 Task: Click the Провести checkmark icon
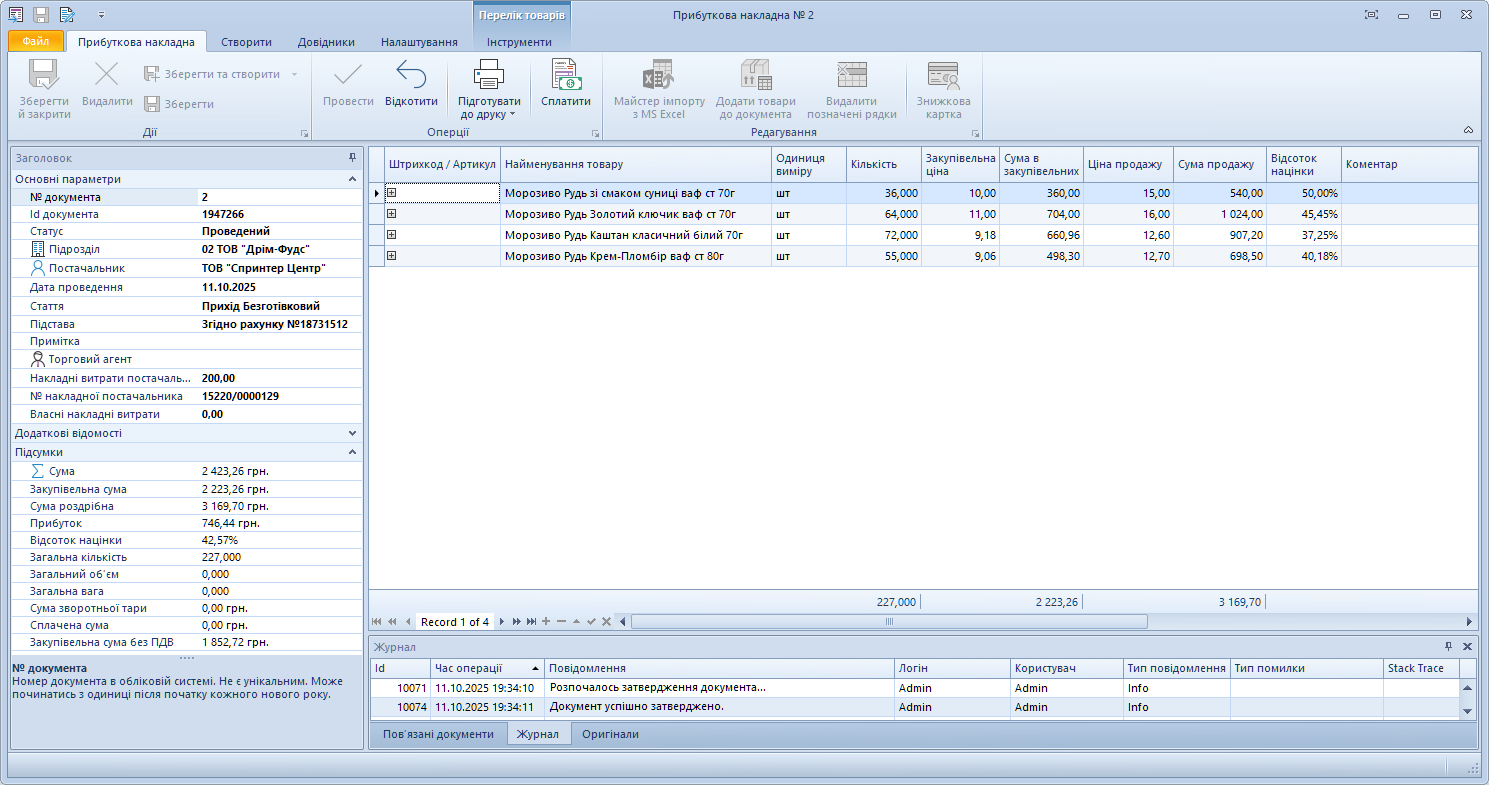click(348, 76)
